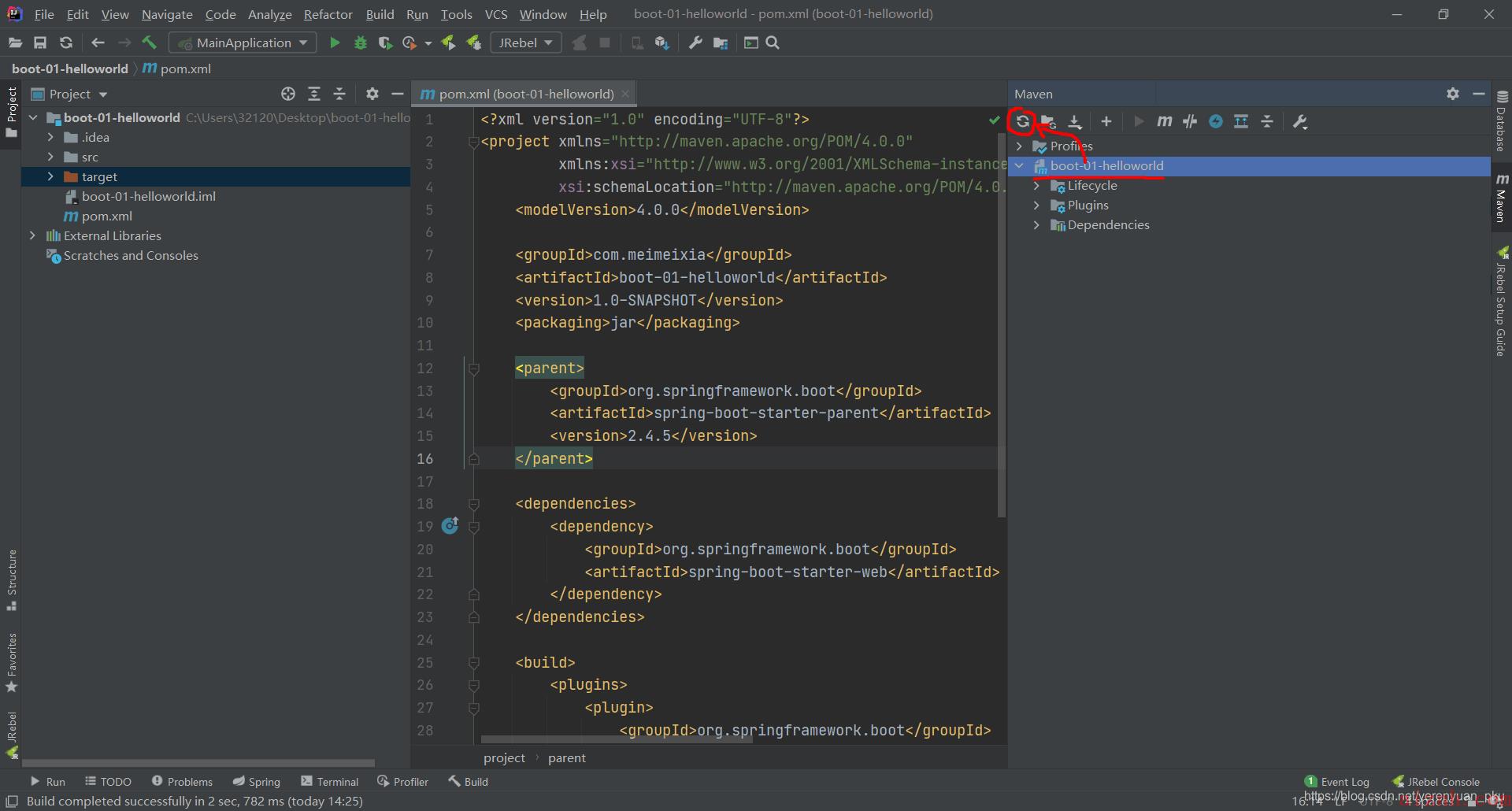The image size is (1512, 811).
Task: Toggle the Structure side panel
Action: 11,580
